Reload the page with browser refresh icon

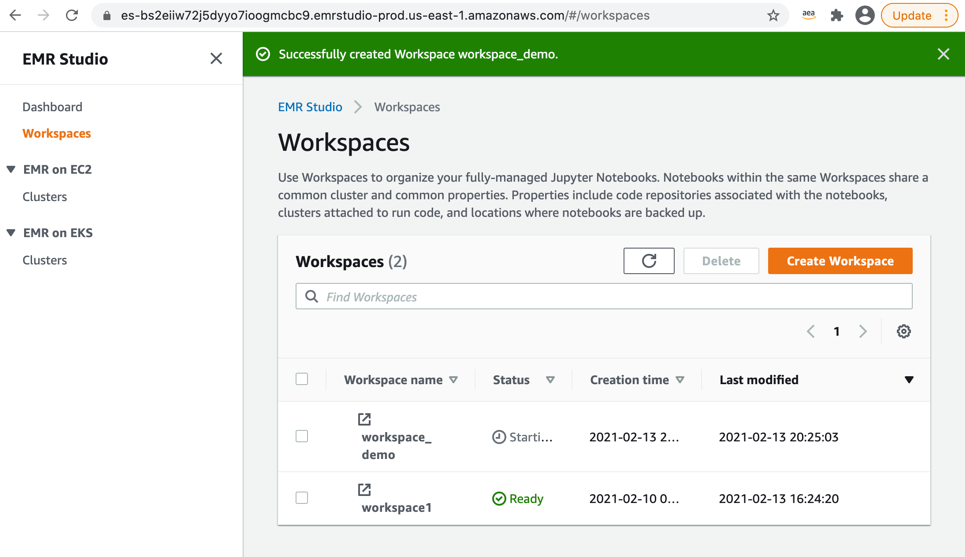(x=72, y=15)
